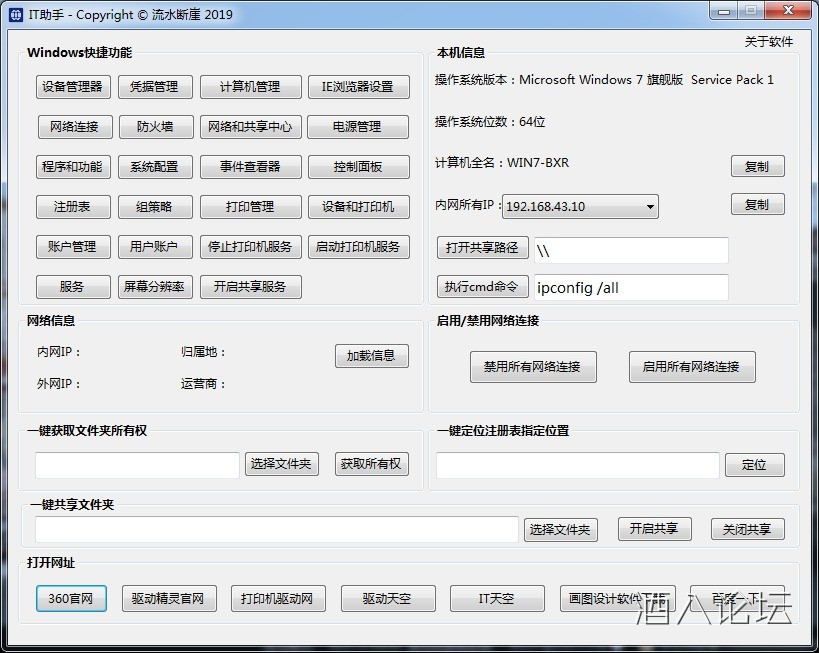Open 关于软件 menu item

[x=768, y=42]
